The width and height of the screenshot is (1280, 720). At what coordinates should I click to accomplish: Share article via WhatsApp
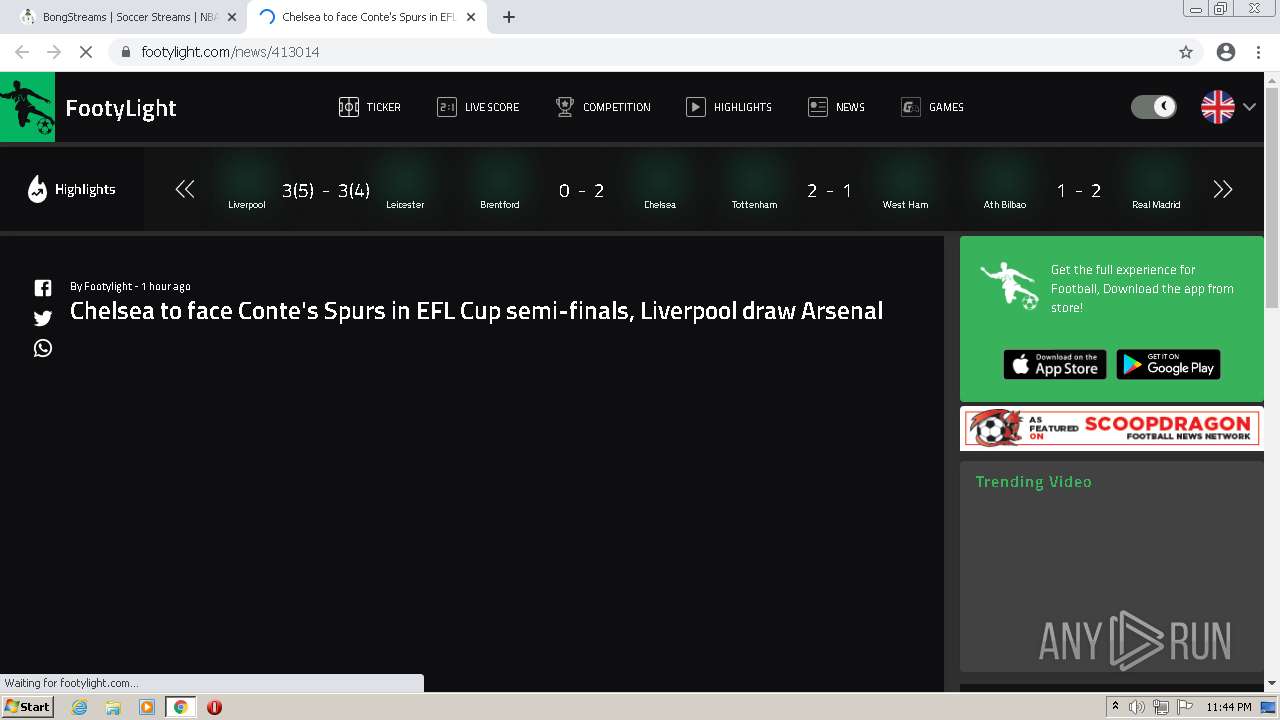43,348
